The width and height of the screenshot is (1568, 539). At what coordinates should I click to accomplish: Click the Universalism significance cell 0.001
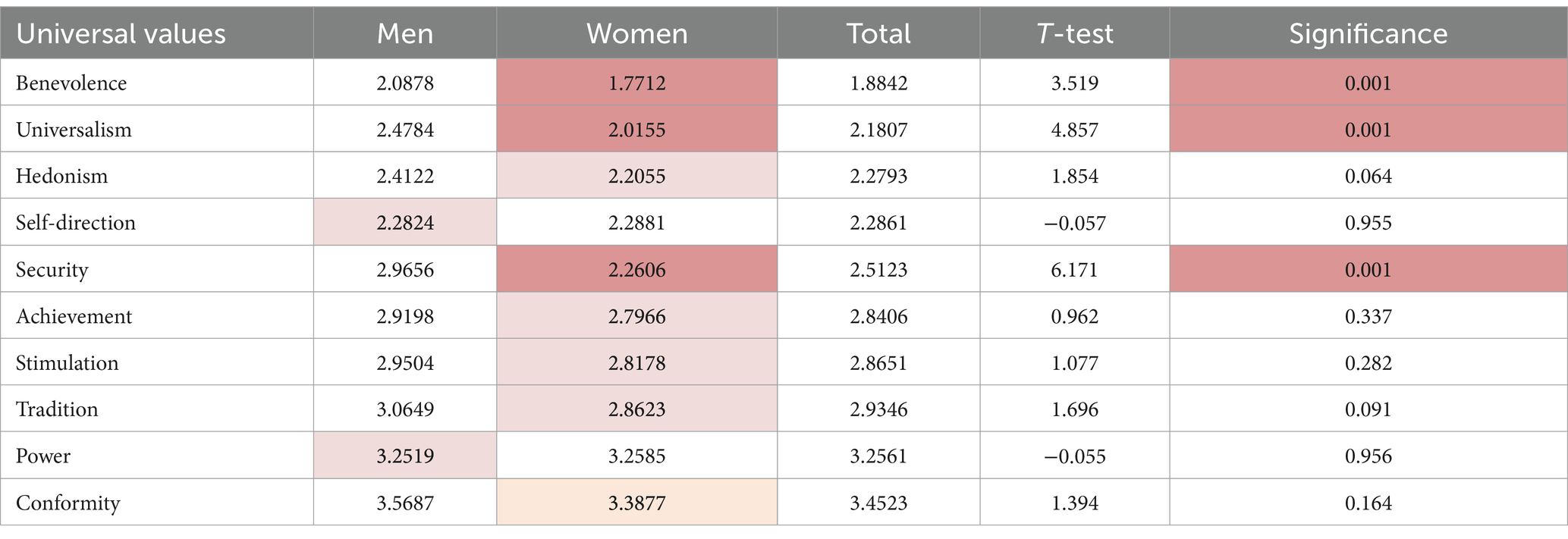pyautogui.click(x=1368, y=130)
